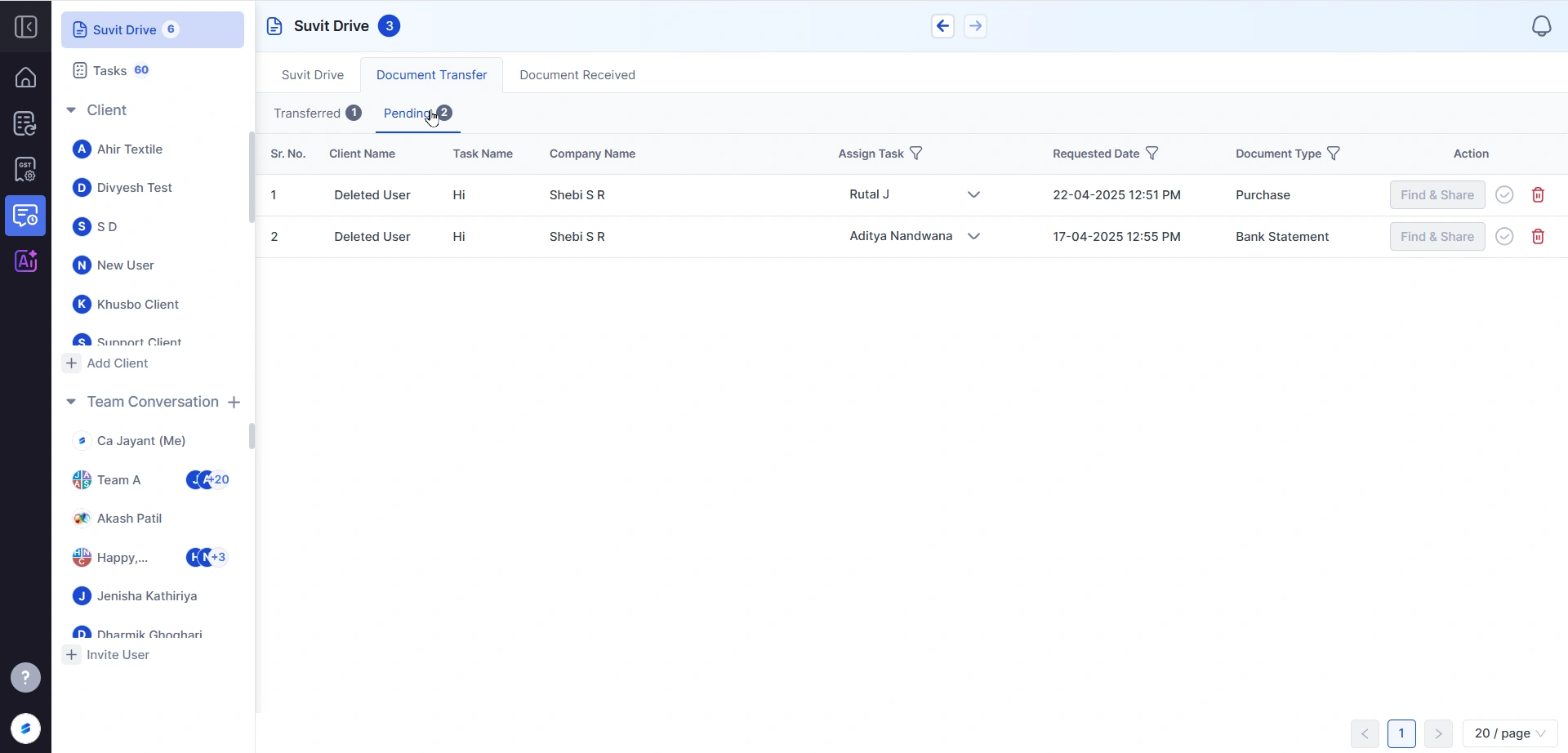This screenshot has height=753, width=1568.
Task: Click the team conversation list scrollbar
Action: pos(252,436)
